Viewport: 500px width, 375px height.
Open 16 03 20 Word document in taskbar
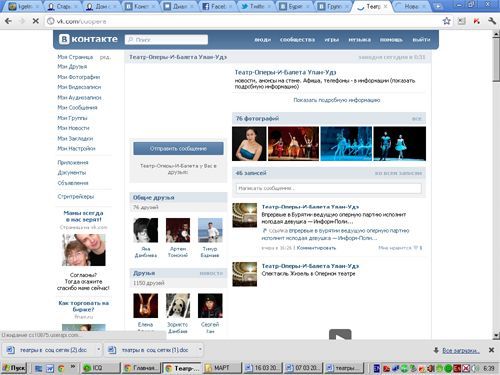(x=262, y=368)
